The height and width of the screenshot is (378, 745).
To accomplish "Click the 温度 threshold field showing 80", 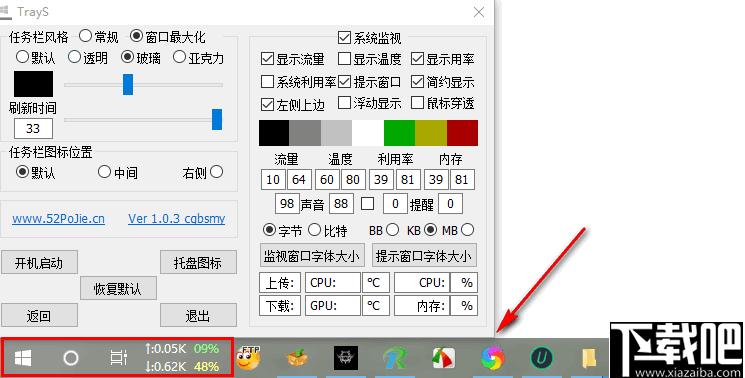I will tap(353, 180).
